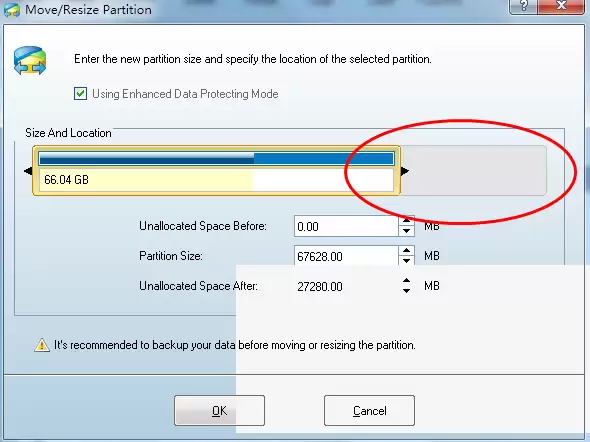This screenshot has width=590, height=442.
Task: Click the Size And Location group label
Action: (68, 133)
